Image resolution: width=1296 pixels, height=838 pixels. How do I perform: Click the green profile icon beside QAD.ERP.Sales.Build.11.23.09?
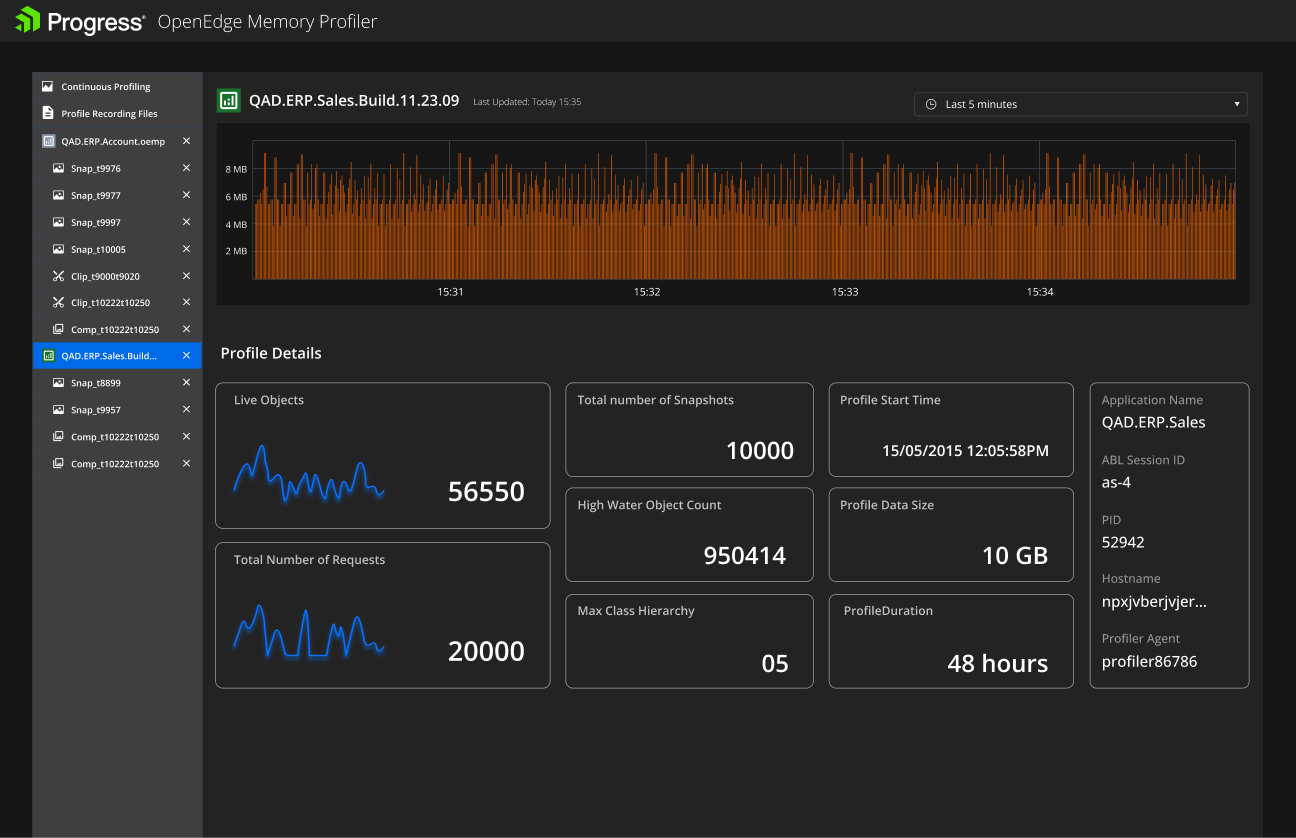pos(229,100)
